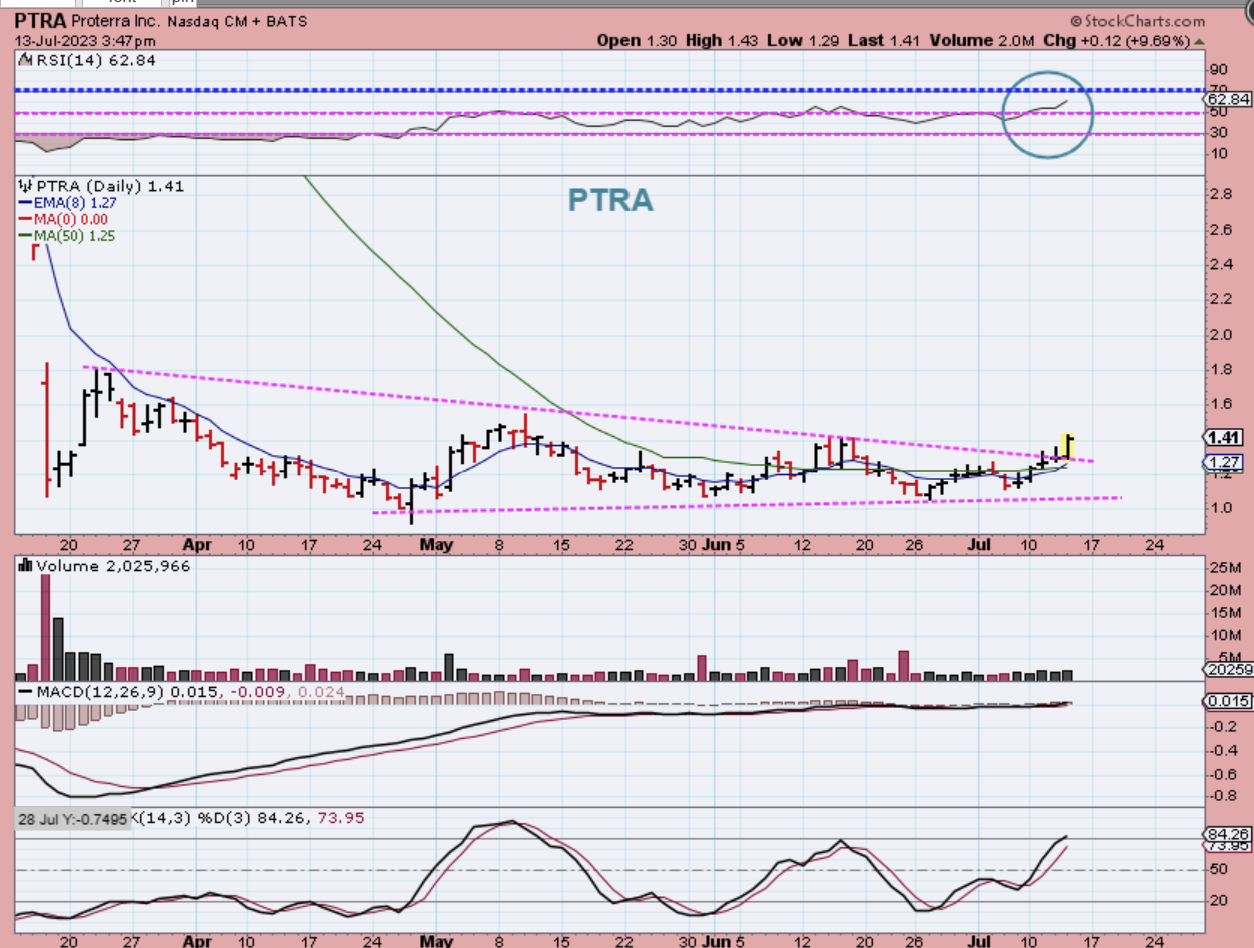Click the 2.0 price axis label
1254x948 pixels.
click(x=1221, y=334)
